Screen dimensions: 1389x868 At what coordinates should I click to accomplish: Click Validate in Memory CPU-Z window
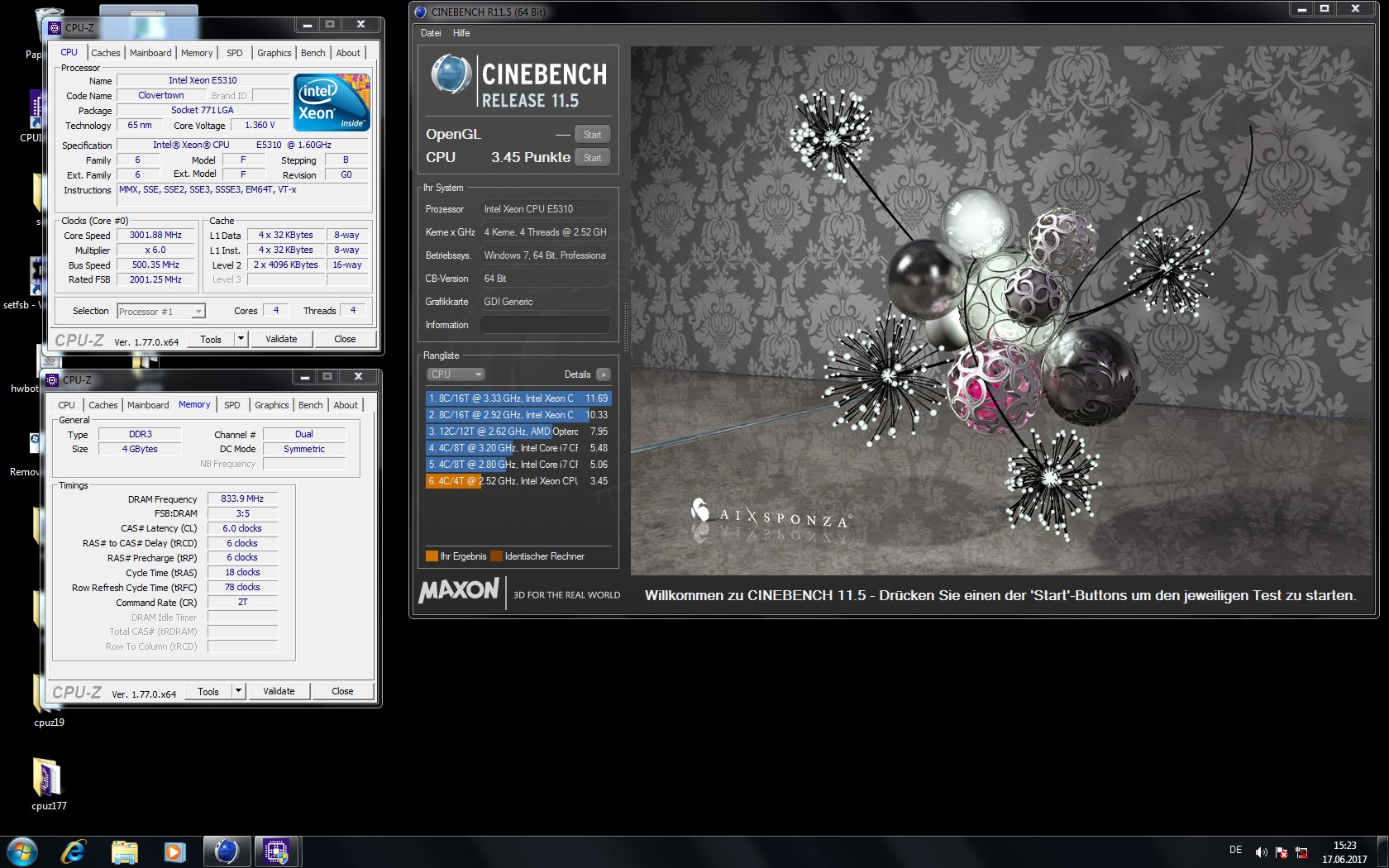[x=279, y=691]
